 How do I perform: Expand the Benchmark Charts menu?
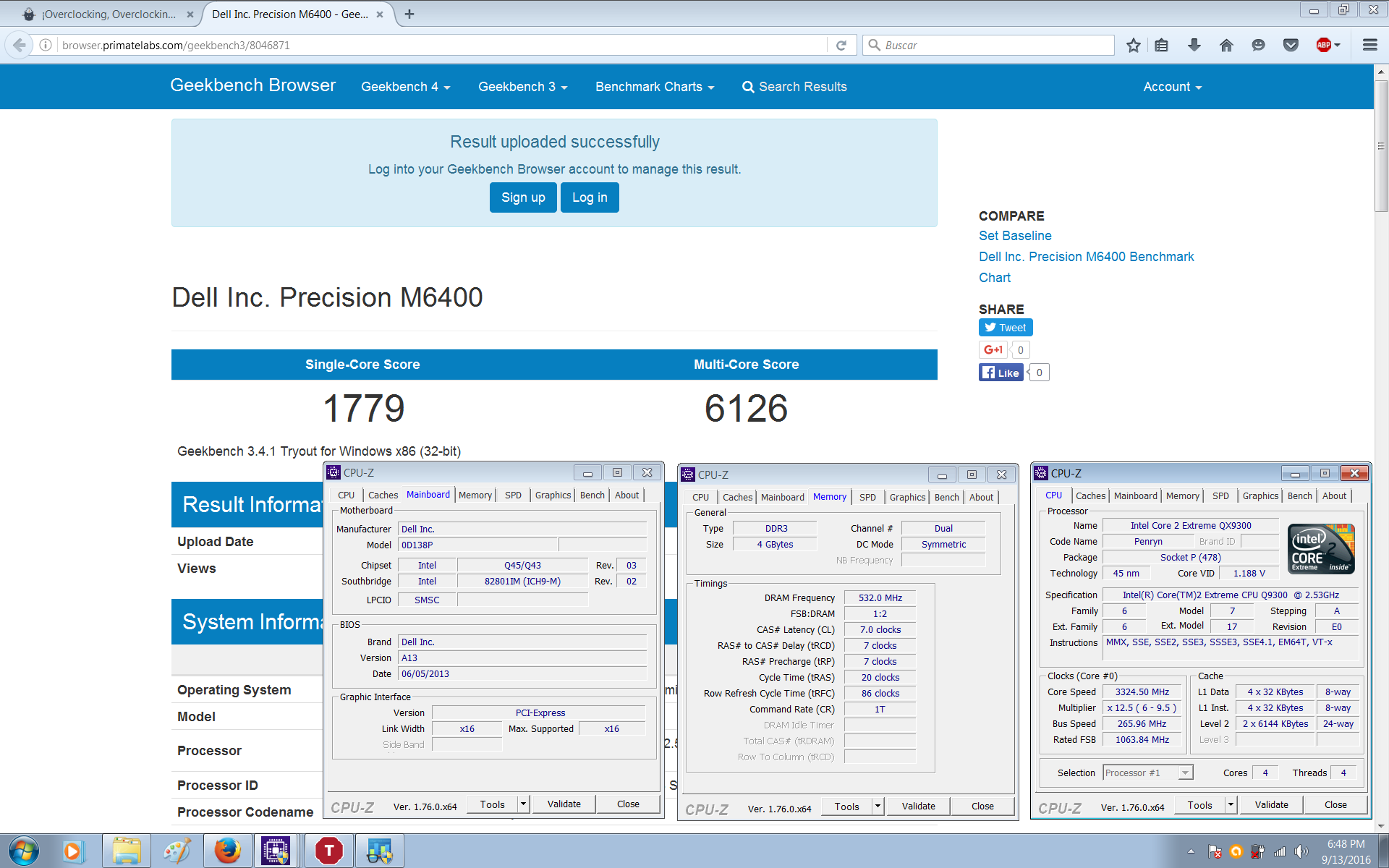(x=655, y=87)
